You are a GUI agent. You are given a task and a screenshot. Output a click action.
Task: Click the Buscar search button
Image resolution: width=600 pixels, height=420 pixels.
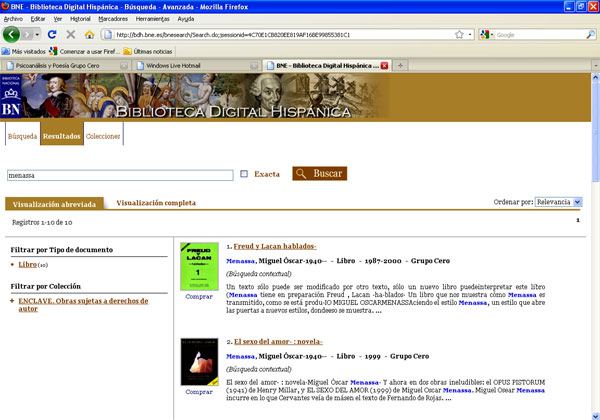320,173
